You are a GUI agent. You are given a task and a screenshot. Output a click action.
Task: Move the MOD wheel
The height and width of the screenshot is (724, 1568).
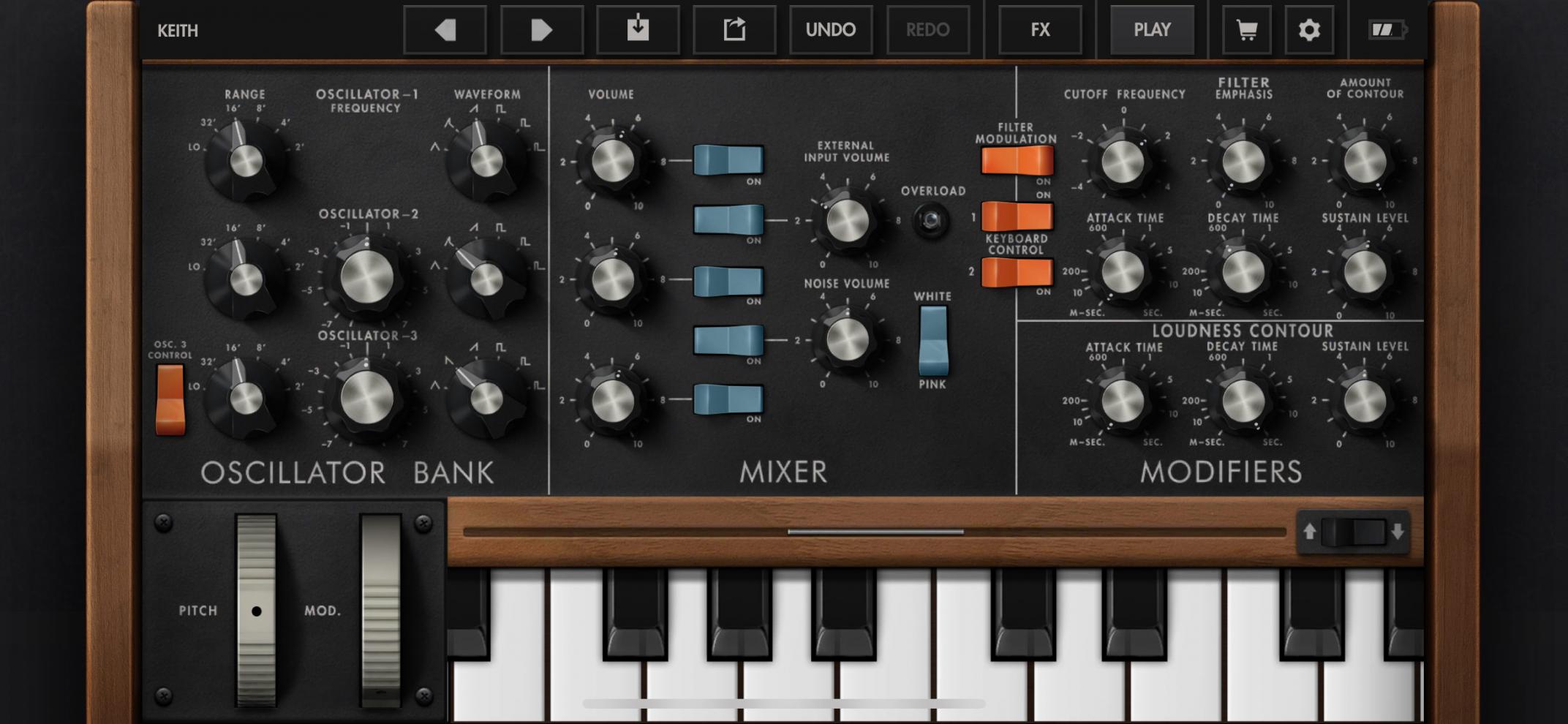coord(383,607)
